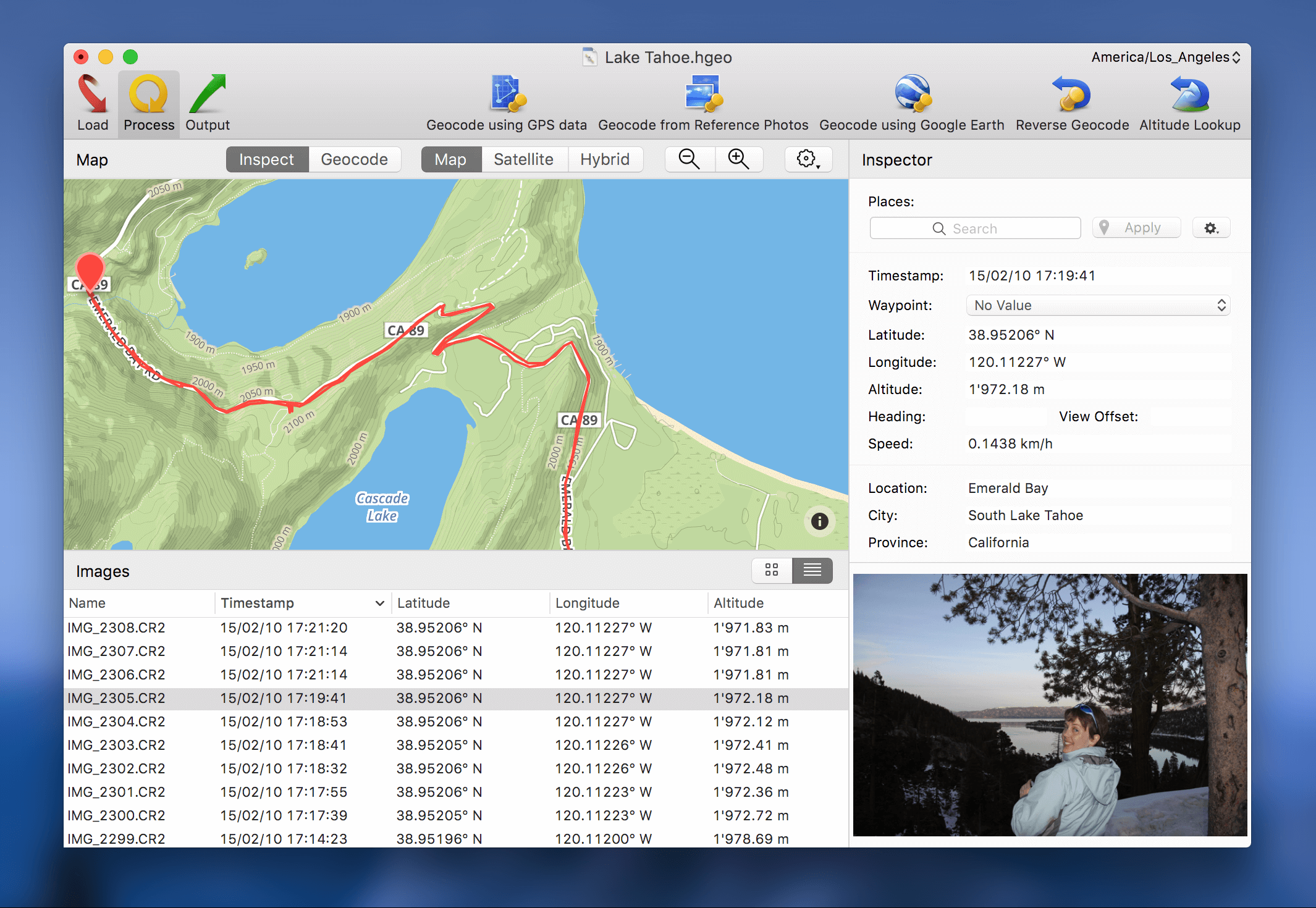Sort images by Altitude column
This screenshot has width=1316, height=908.
[778, 603]
